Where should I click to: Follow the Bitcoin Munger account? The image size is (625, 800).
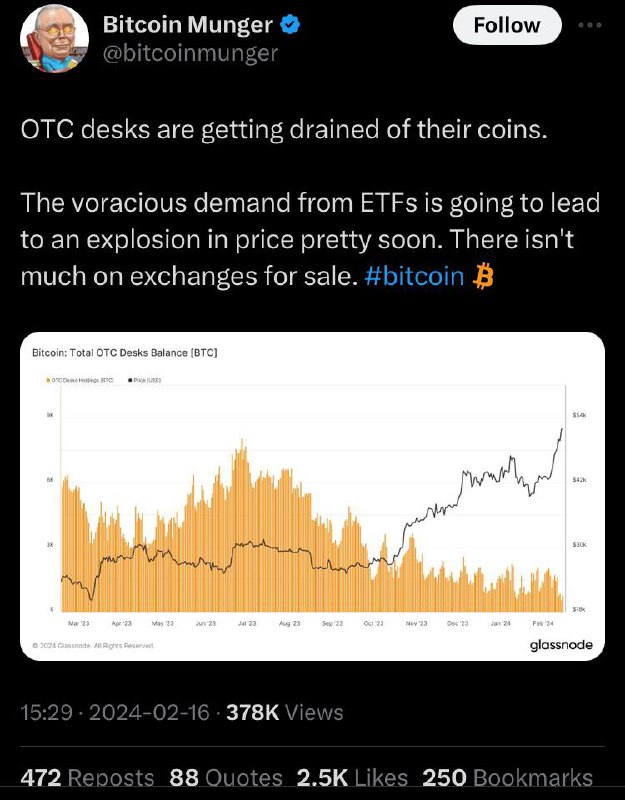[x=507, y=25]
